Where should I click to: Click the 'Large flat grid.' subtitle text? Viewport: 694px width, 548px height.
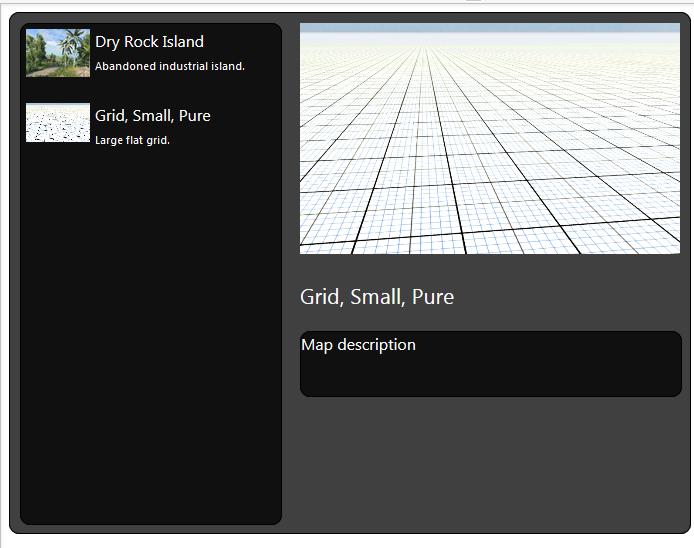pyautogui.click(x=132, y=140)
